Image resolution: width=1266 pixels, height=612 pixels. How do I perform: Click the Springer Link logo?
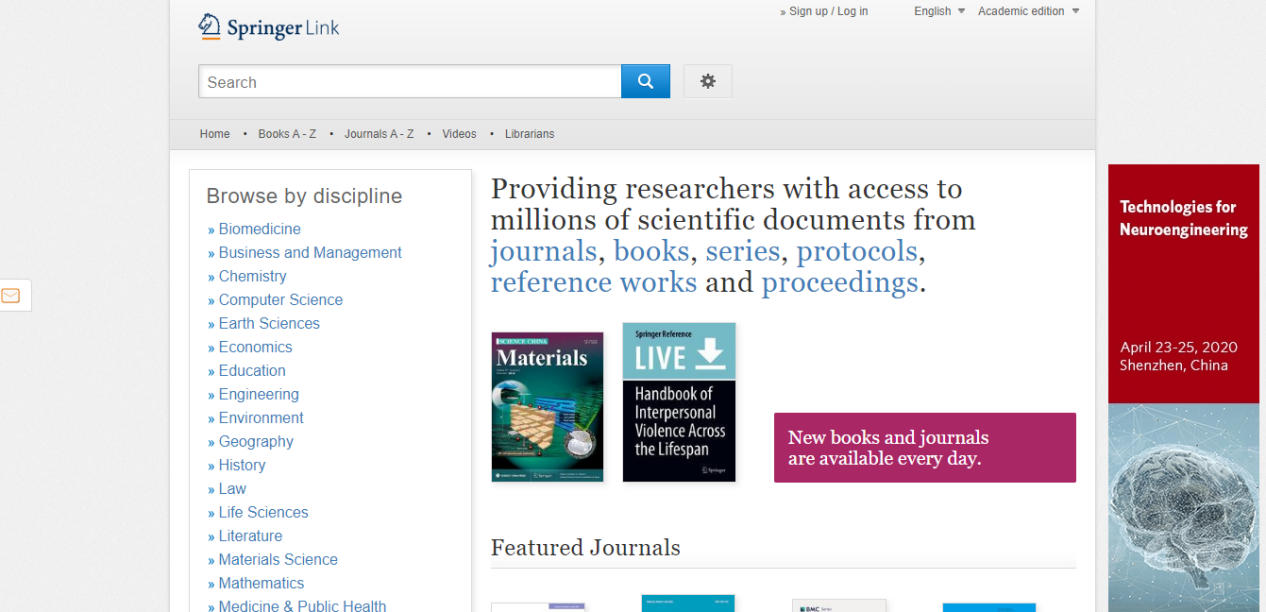click(x=269, y=27)
